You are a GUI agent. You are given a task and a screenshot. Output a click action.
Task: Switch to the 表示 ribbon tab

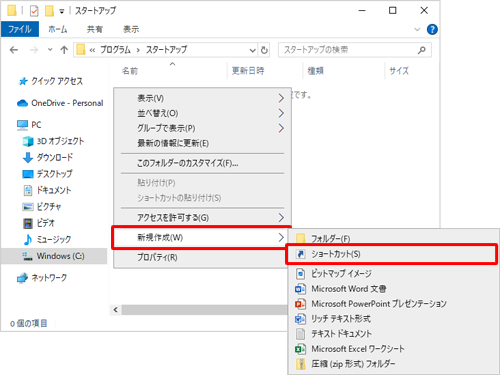[131, 29]
